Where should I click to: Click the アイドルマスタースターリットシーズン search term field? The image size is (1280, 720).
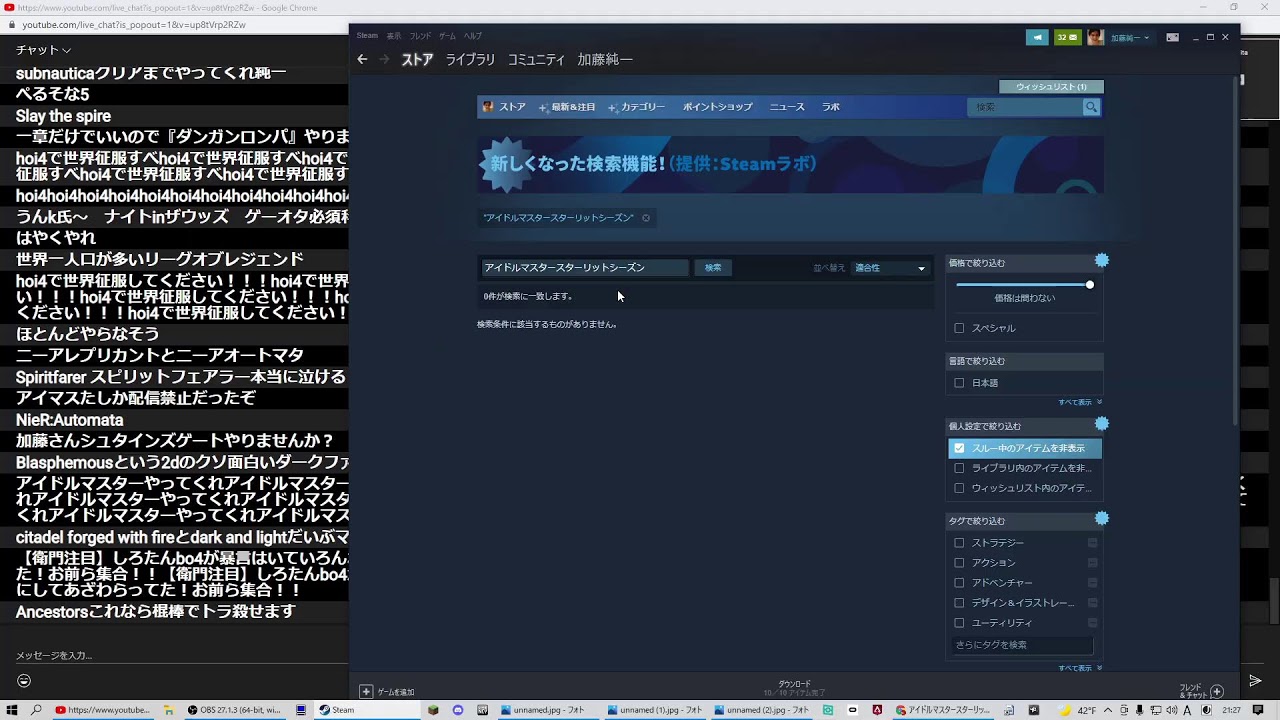(584, 268)
